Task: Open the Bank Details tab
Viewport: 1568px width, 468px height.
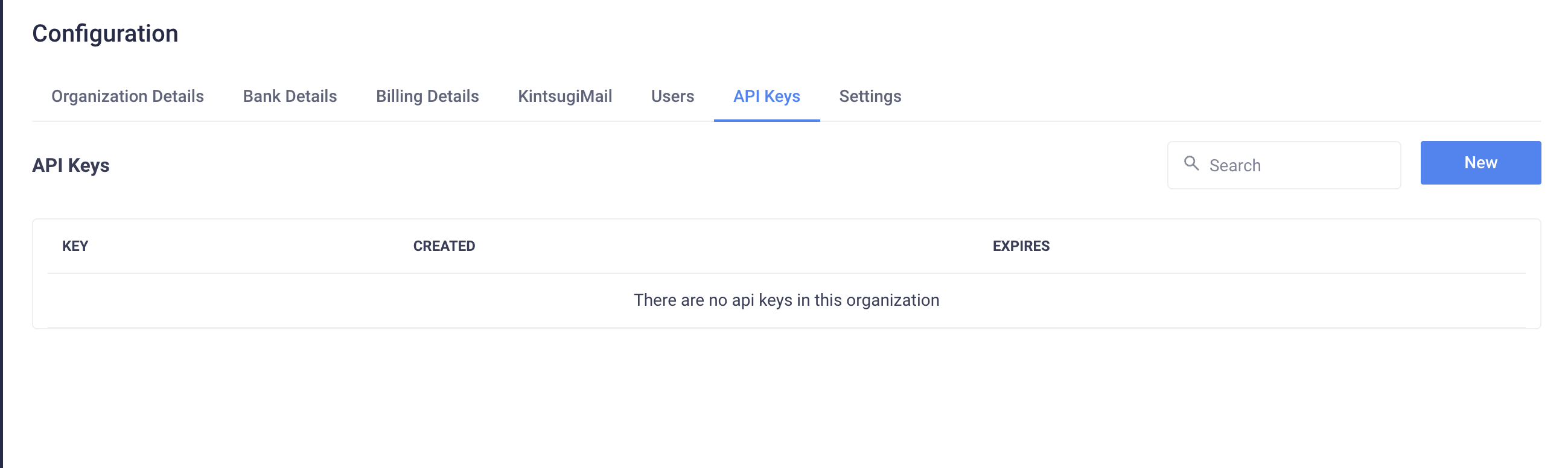Action: [x=289, y=96]
